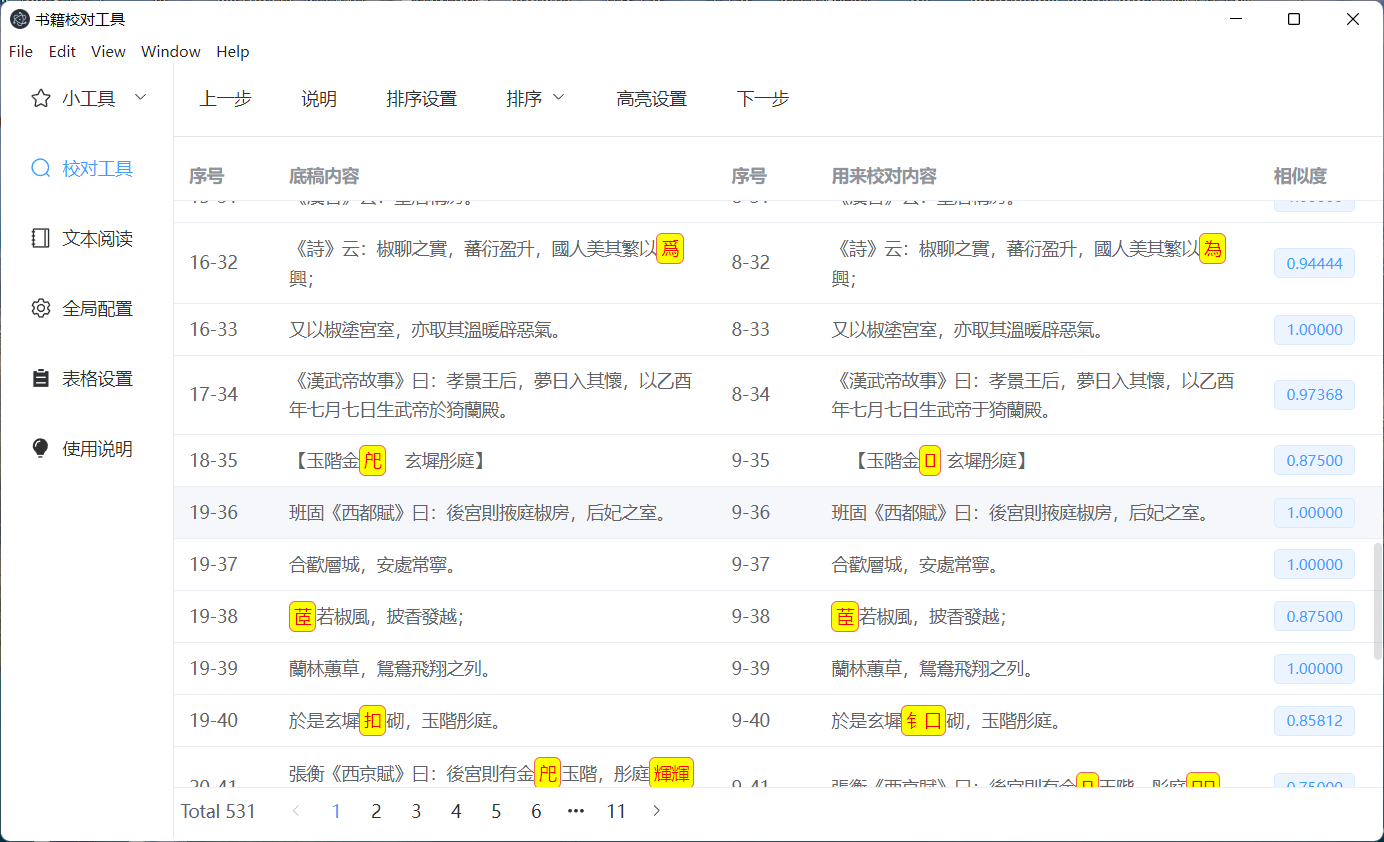Open 表格设置 in the sidebar
1384x842 pixels.
click(x=86, y=378)
